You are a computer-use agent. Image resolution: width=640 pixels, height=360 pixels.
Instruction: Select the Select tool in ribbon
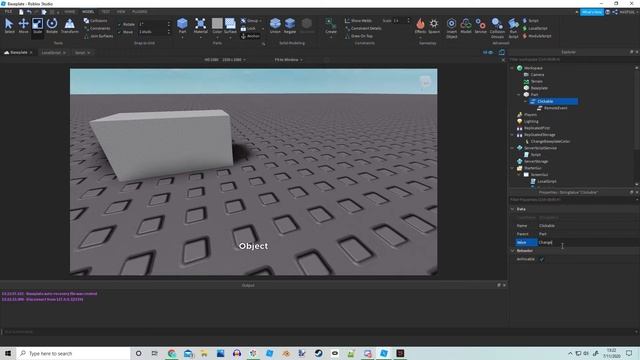9,26
